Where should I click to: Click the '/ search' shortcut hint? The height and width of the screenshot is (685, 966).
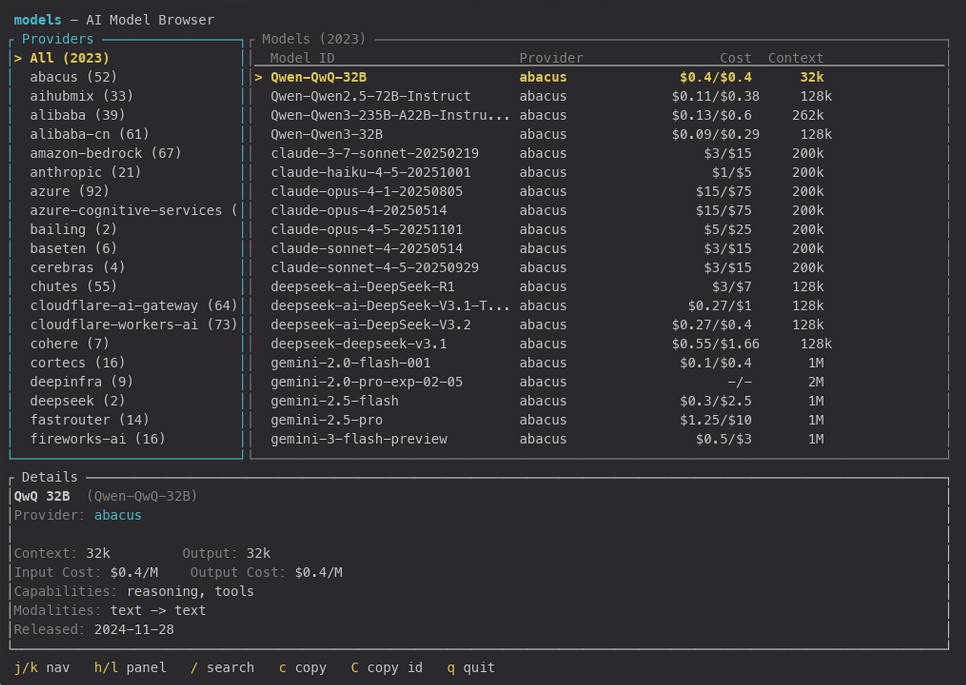[222, 667]
